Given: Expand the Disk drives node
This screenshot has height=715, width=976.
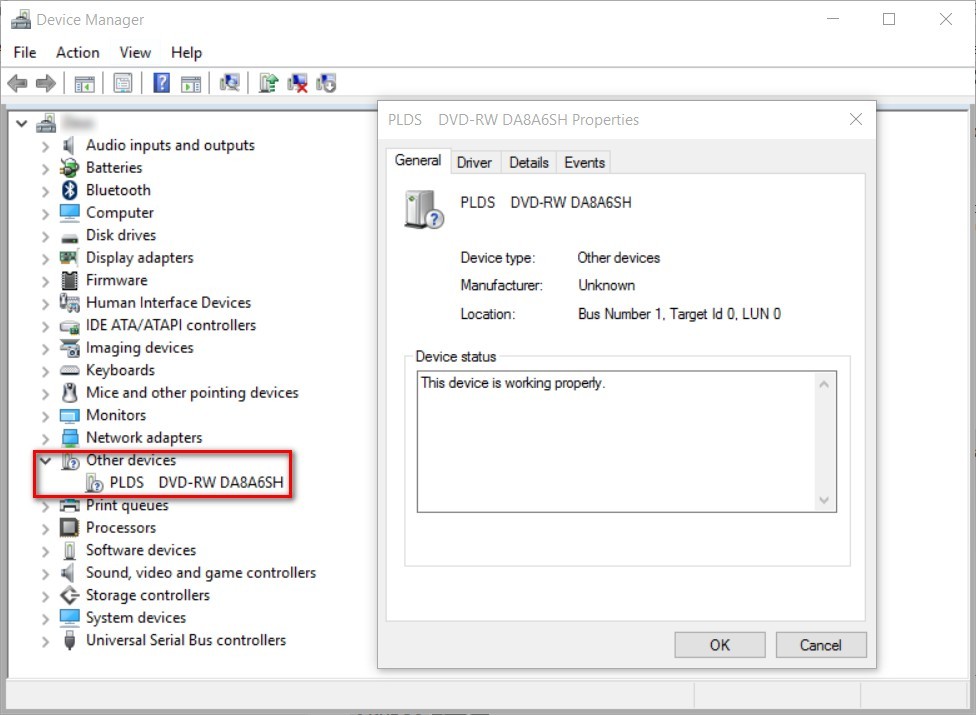Looking at the screenshot, I should click(45, 236).
